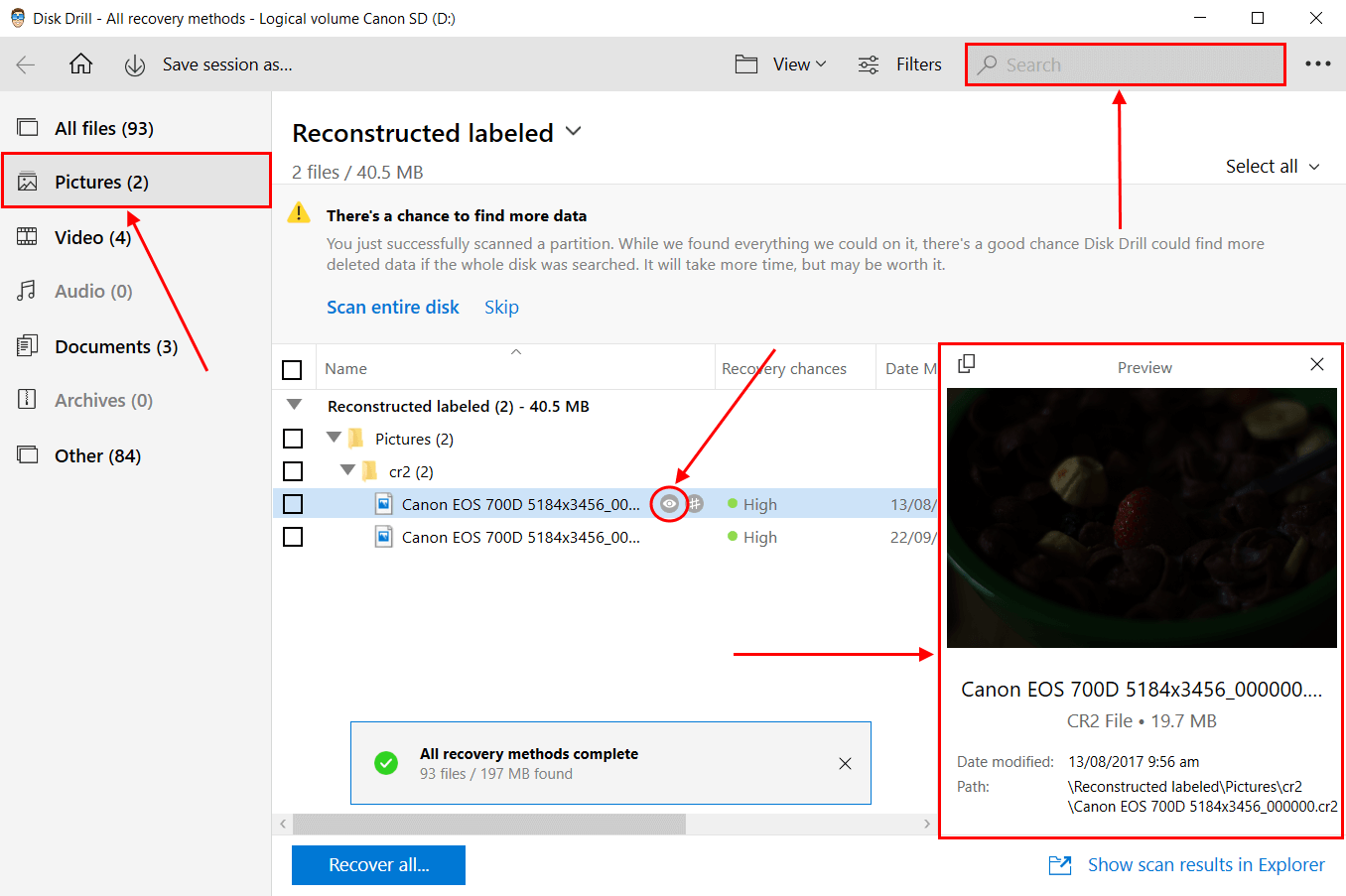
Task: Toggle the select-all checkbox in header
Action: (x=293, y=369)
